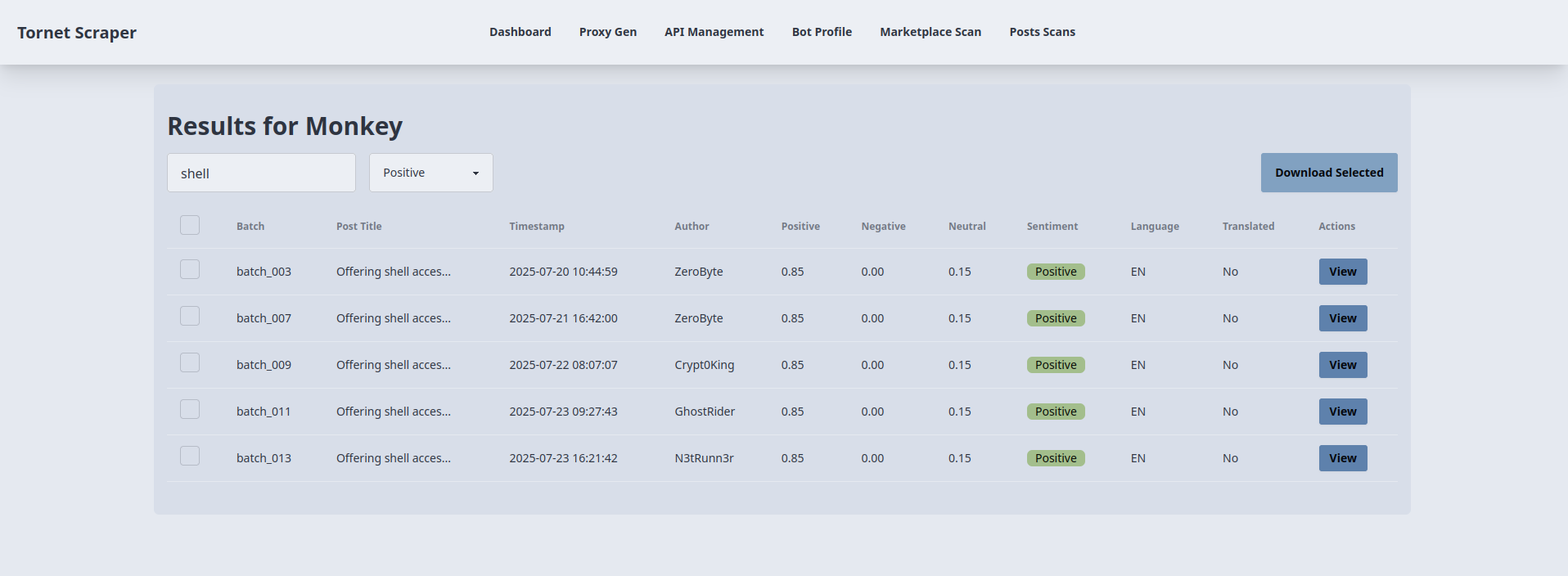The height and width of the screenshot is (576, 1568).
Task: Navigate to API Management
Action: 714,32
